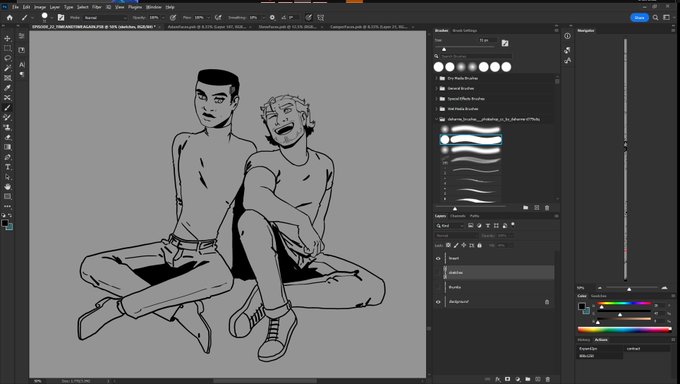Expand the Wet Media Brushes folder
The image size is (680, 384).
point(436,108)
